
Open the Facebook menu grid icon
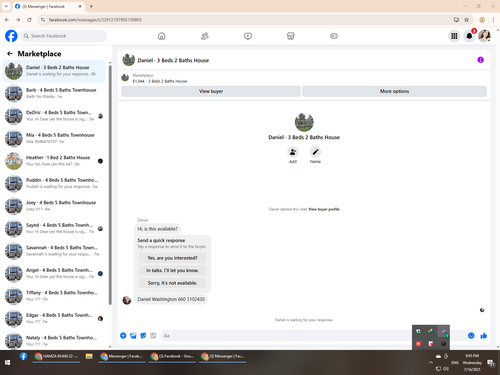(454, 36)
